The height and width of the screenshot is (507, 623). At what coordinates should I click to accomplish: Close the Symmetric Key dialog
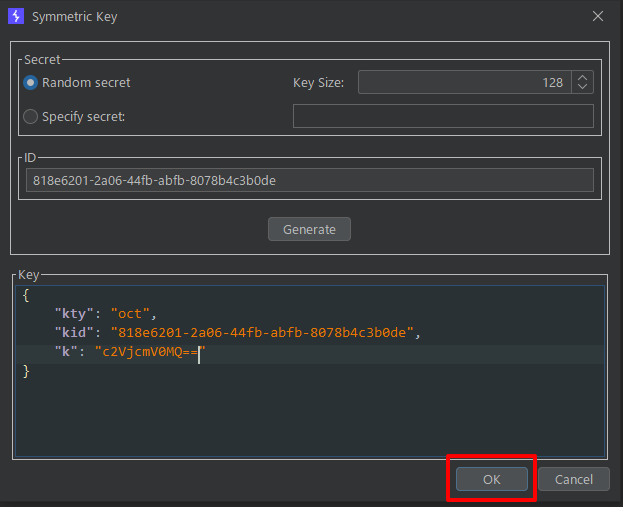point(598,16)
